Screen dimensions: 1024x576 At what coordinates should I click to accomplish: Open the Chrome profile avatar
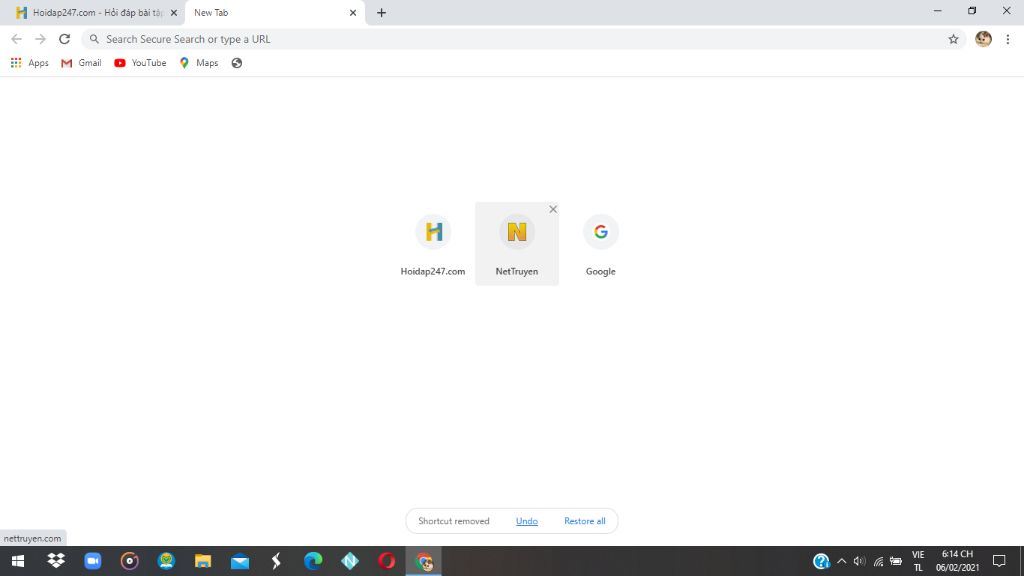coord(983,39)
